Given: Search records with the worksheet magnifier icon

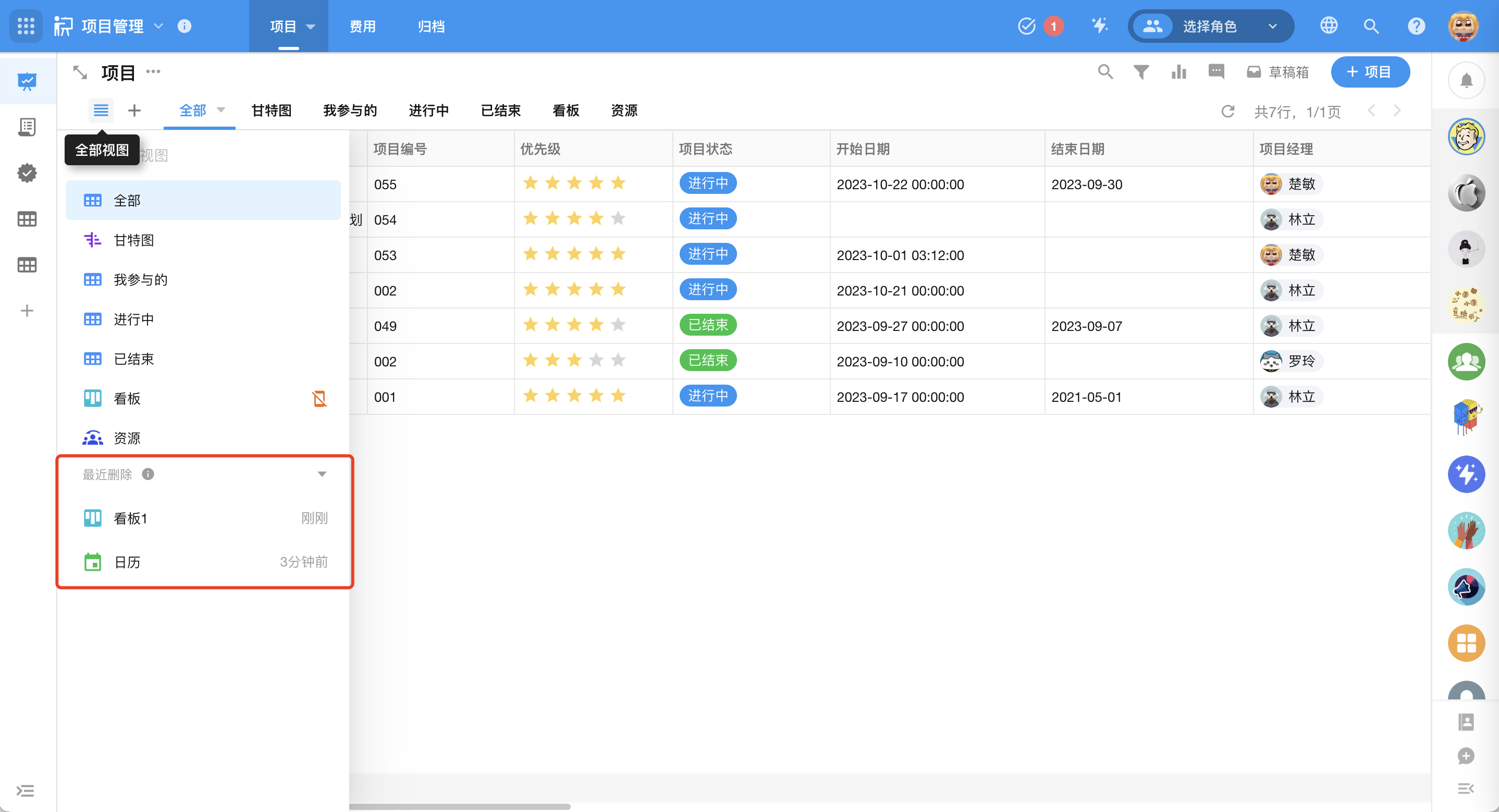Looking at the screenshot, I should [1105, 71].
